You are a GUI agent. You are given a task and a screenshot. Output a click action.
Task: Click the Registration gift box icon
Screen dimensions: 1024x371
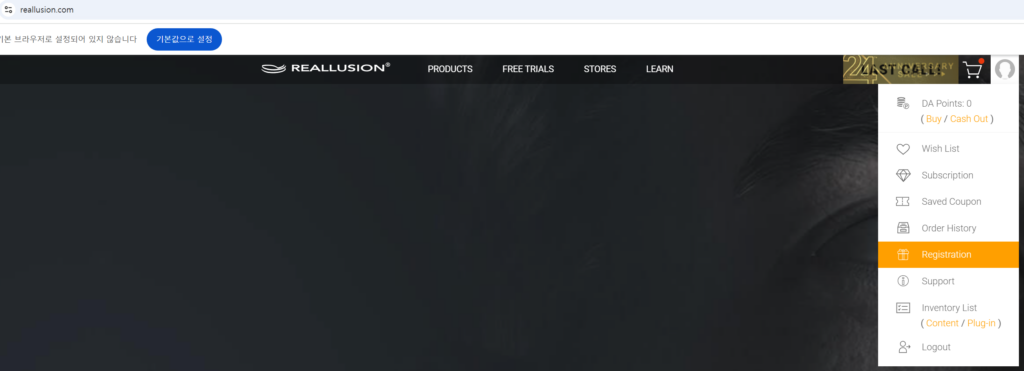point(903,255)
